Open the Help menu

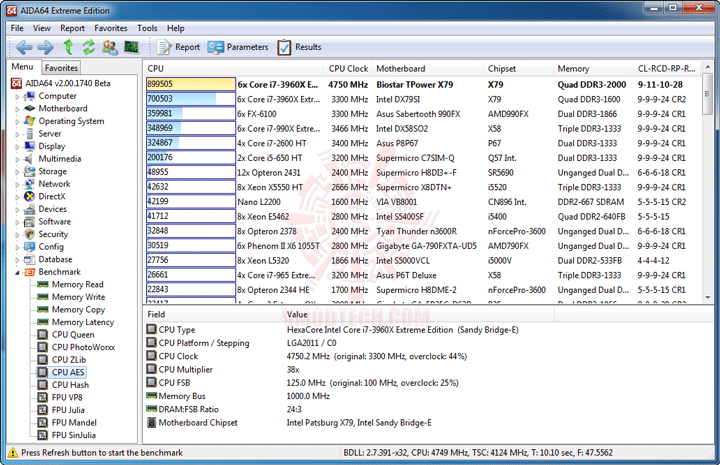coord(175,28)
